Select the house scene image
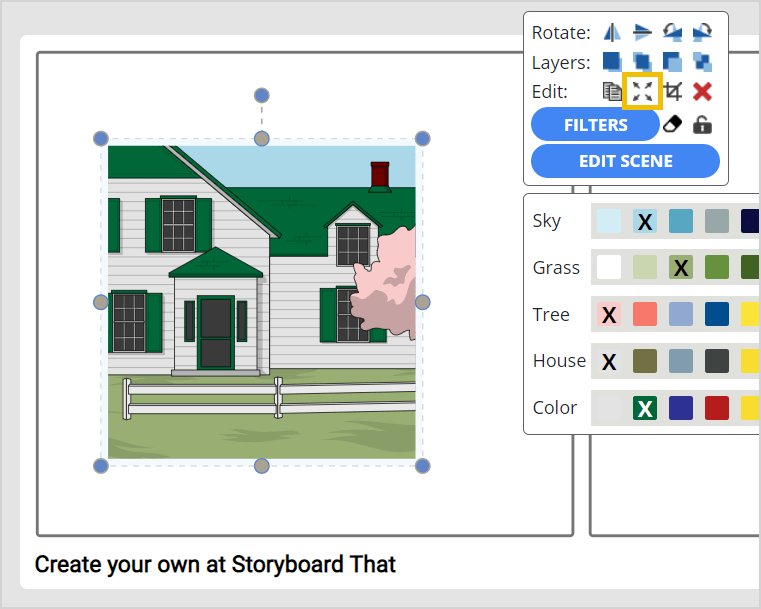761x609 pixels. (x=262, y=302)
